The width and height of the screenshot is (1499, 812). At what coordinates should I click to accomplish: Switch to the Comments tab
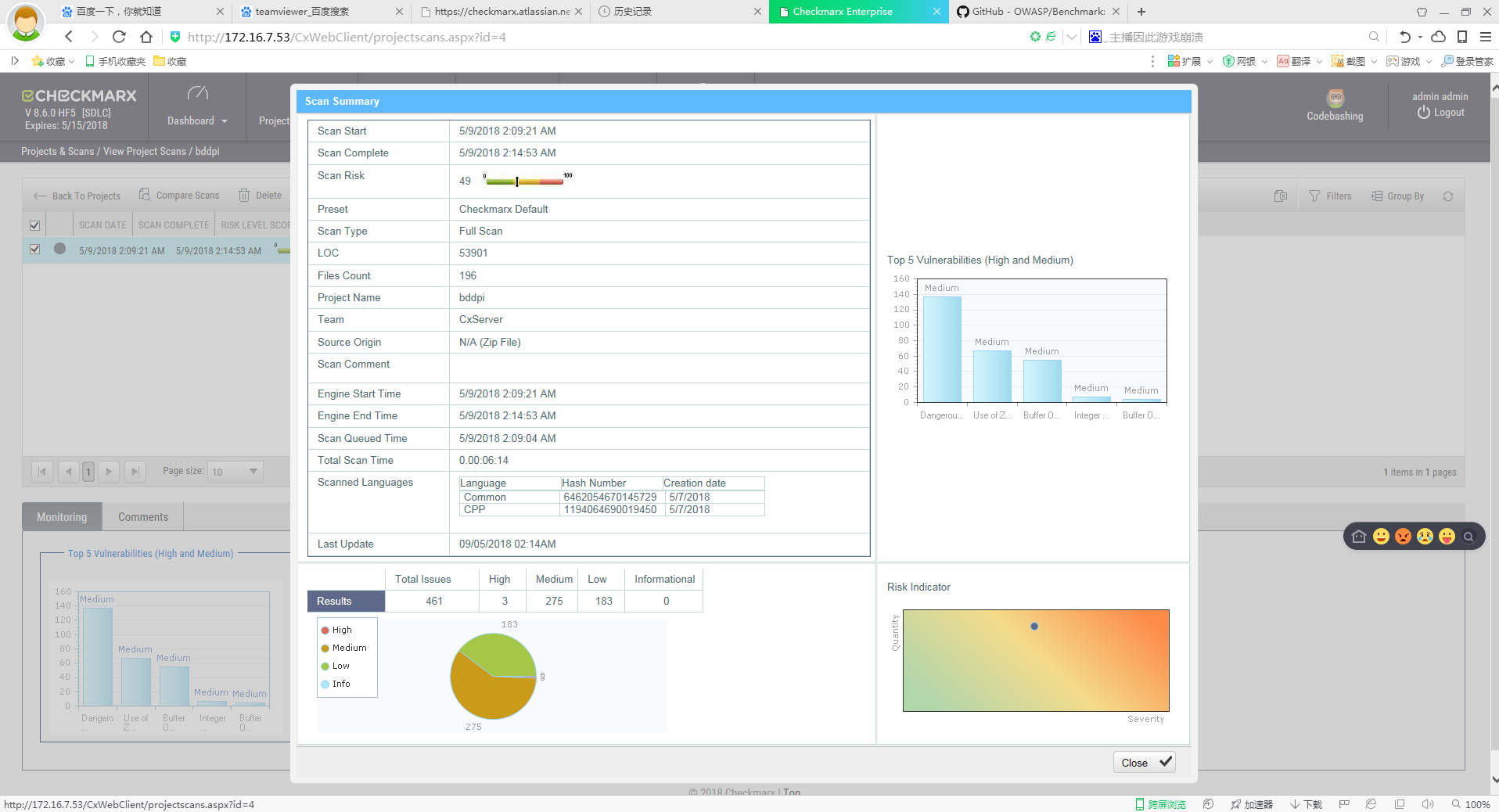tap(143, 517)
